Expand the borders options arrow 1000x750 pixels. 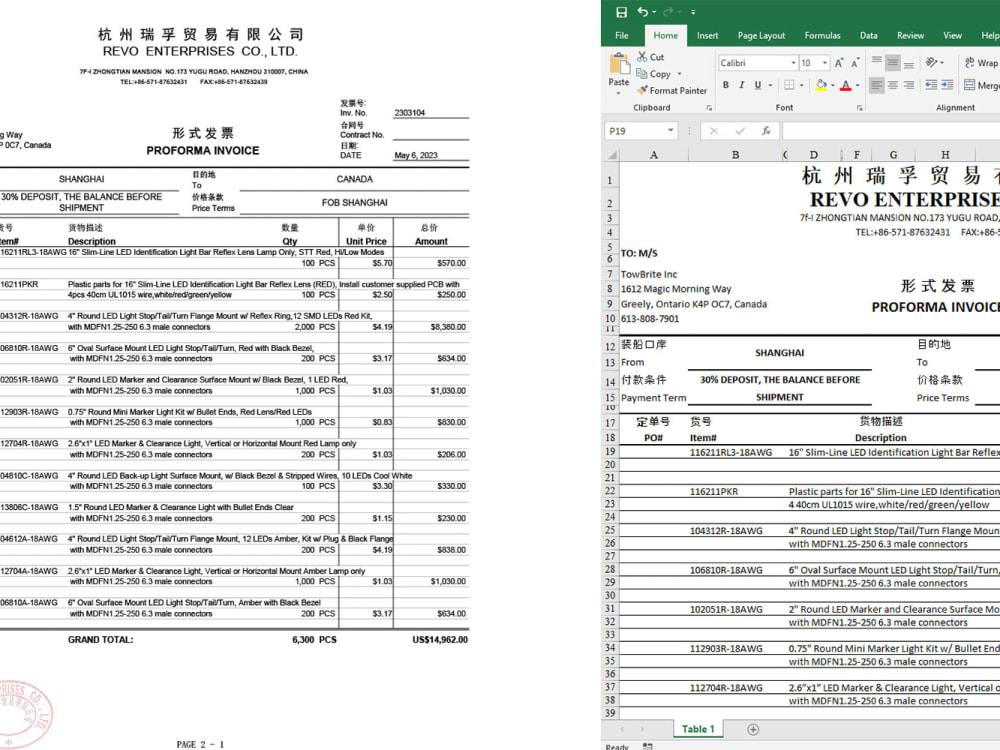pyautogui.click(x=802, y=85)
